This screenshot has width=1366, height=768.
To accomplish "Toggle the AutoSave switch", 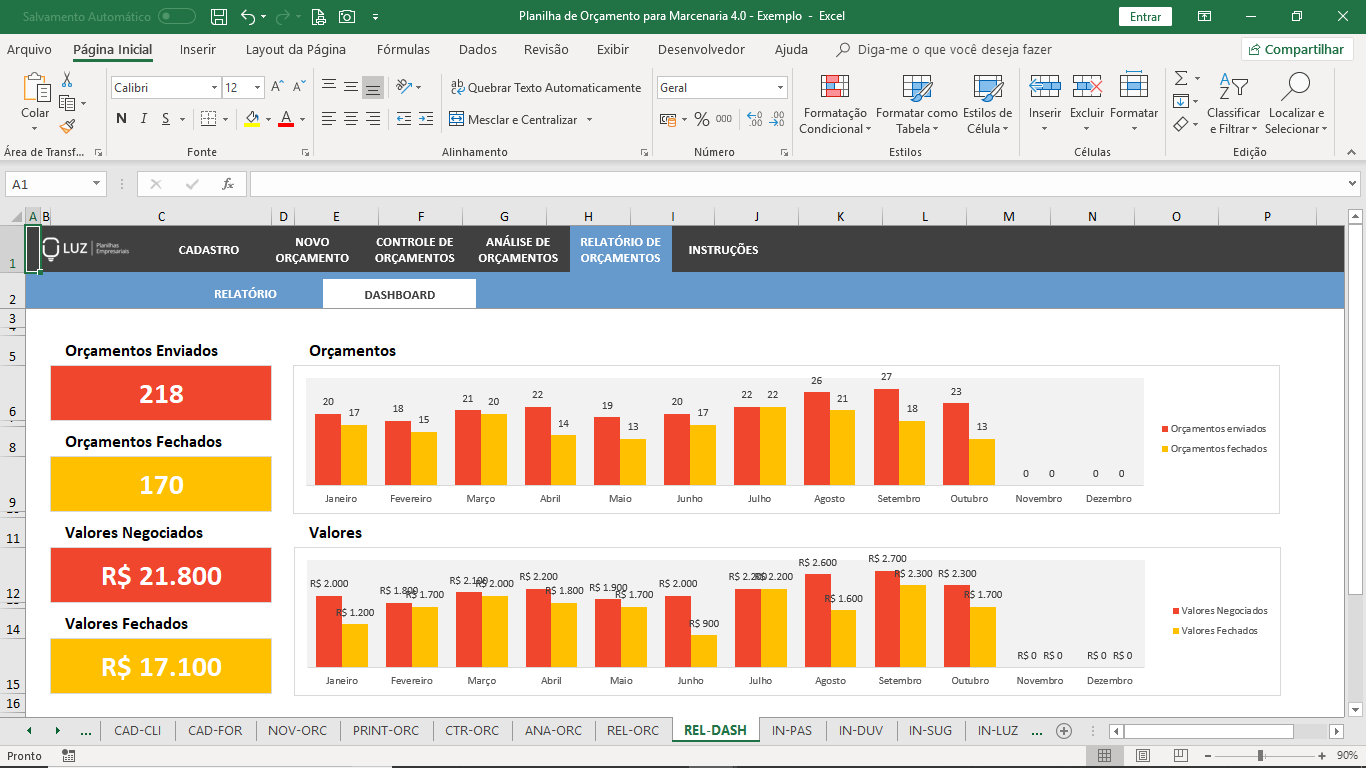I will [x=177, y=16].
